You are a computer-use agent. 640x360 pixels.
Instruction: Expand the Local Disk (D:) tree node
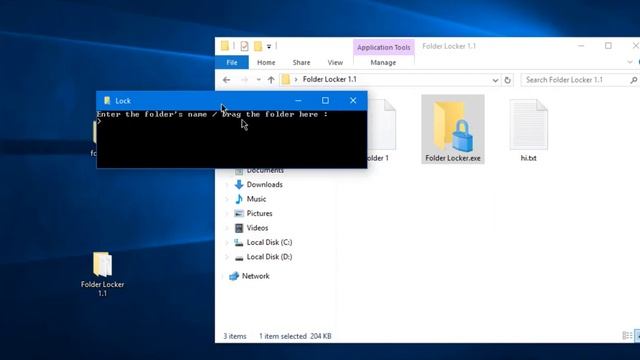(x=227, y=257)
